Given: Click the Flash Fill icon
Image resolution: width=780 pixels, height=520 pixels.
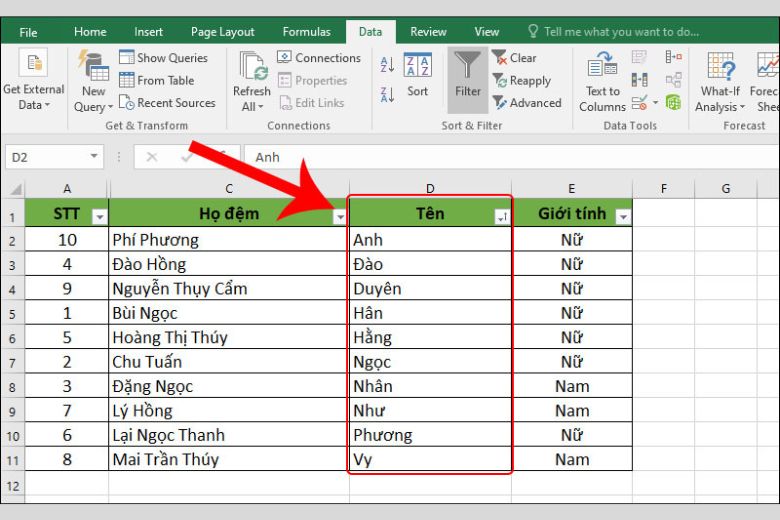Looking at the screenshot, I should (639, 57).
